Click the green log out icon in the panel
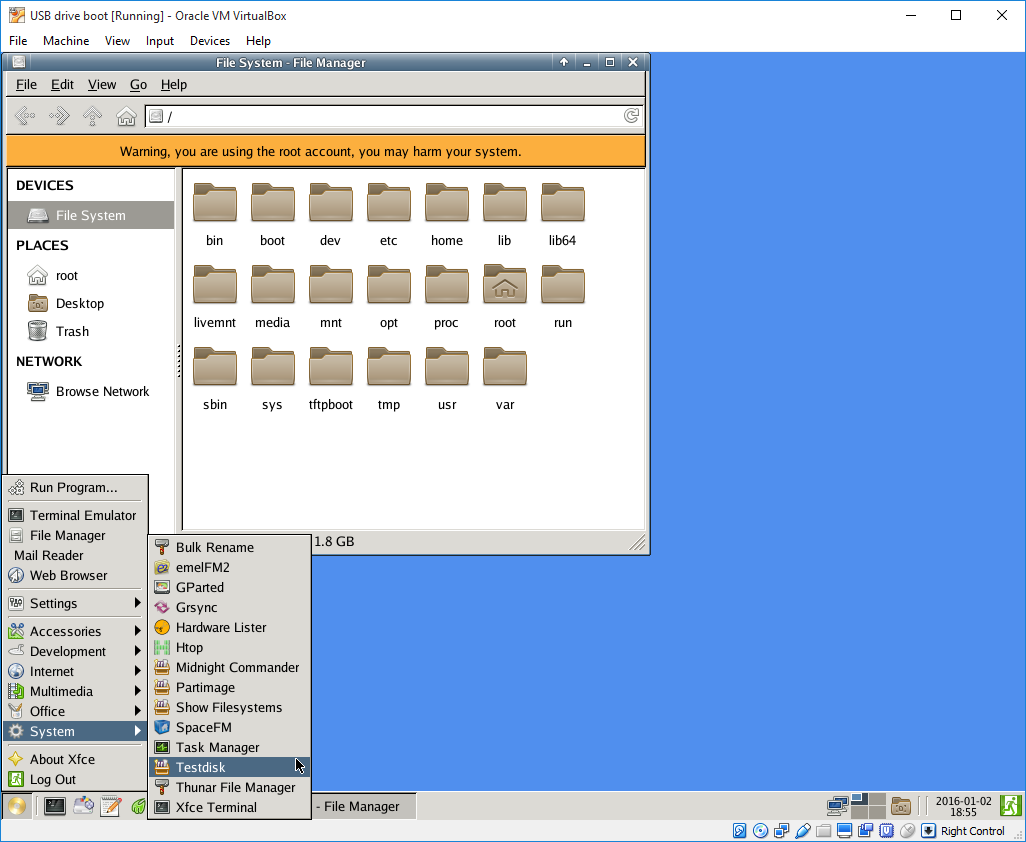Viewport: 1026px width, 842px height. 1011,806
